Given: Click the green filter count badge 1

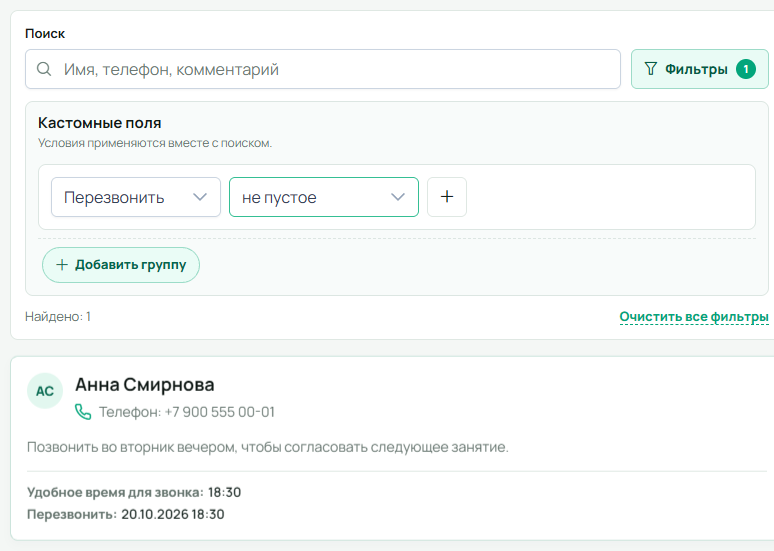Looking at the screenshot, I should click(x=746, y=69).
